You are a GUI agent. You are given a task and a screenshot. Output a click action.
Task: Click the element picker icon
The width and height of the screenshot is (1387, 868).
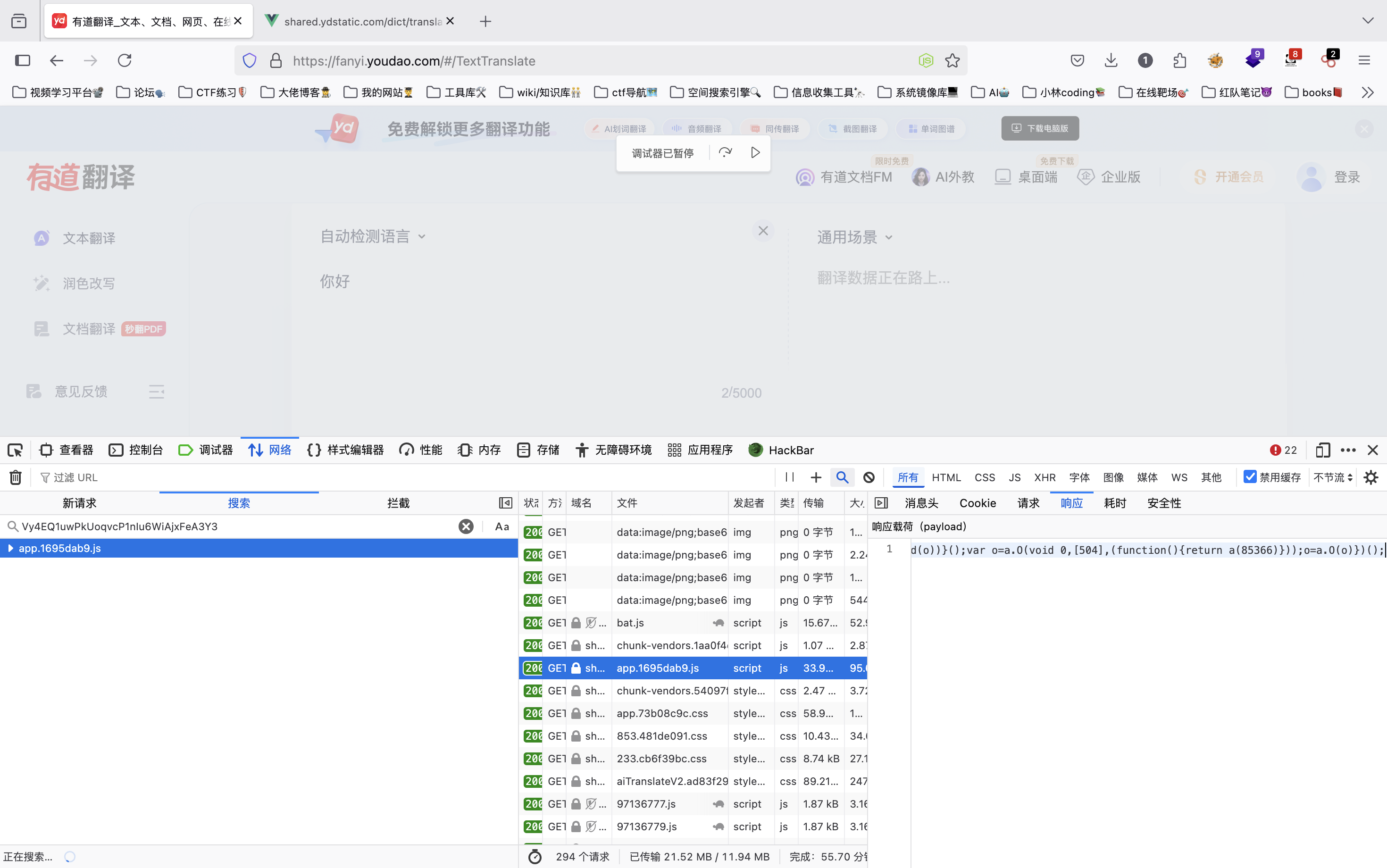16,450
